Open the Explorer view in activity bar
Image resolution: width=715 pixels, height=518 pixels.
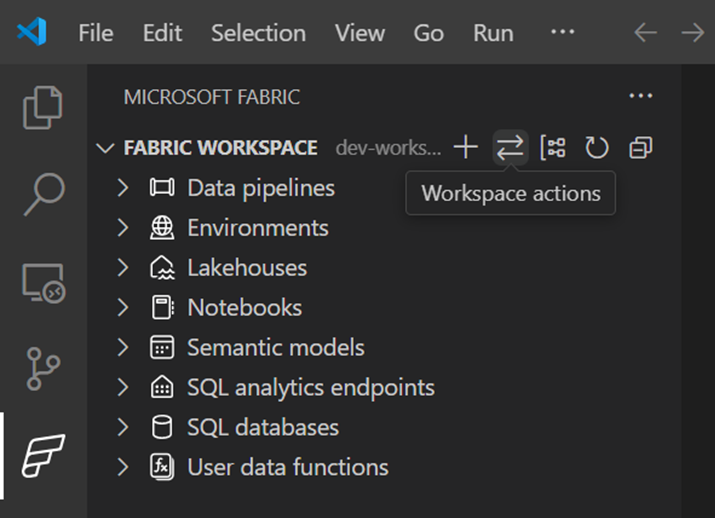[x=42, y=108]
